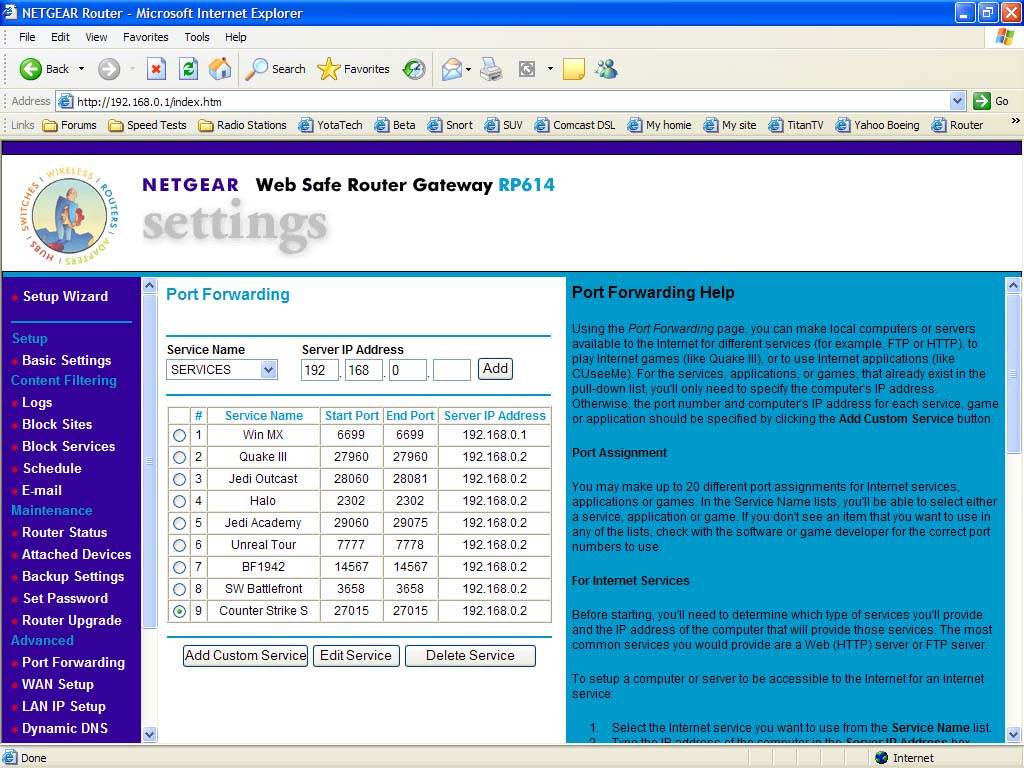Viewport: 1024px width, 768px height.
Task: Select the Win MX radio button
Action: [179, 435]
